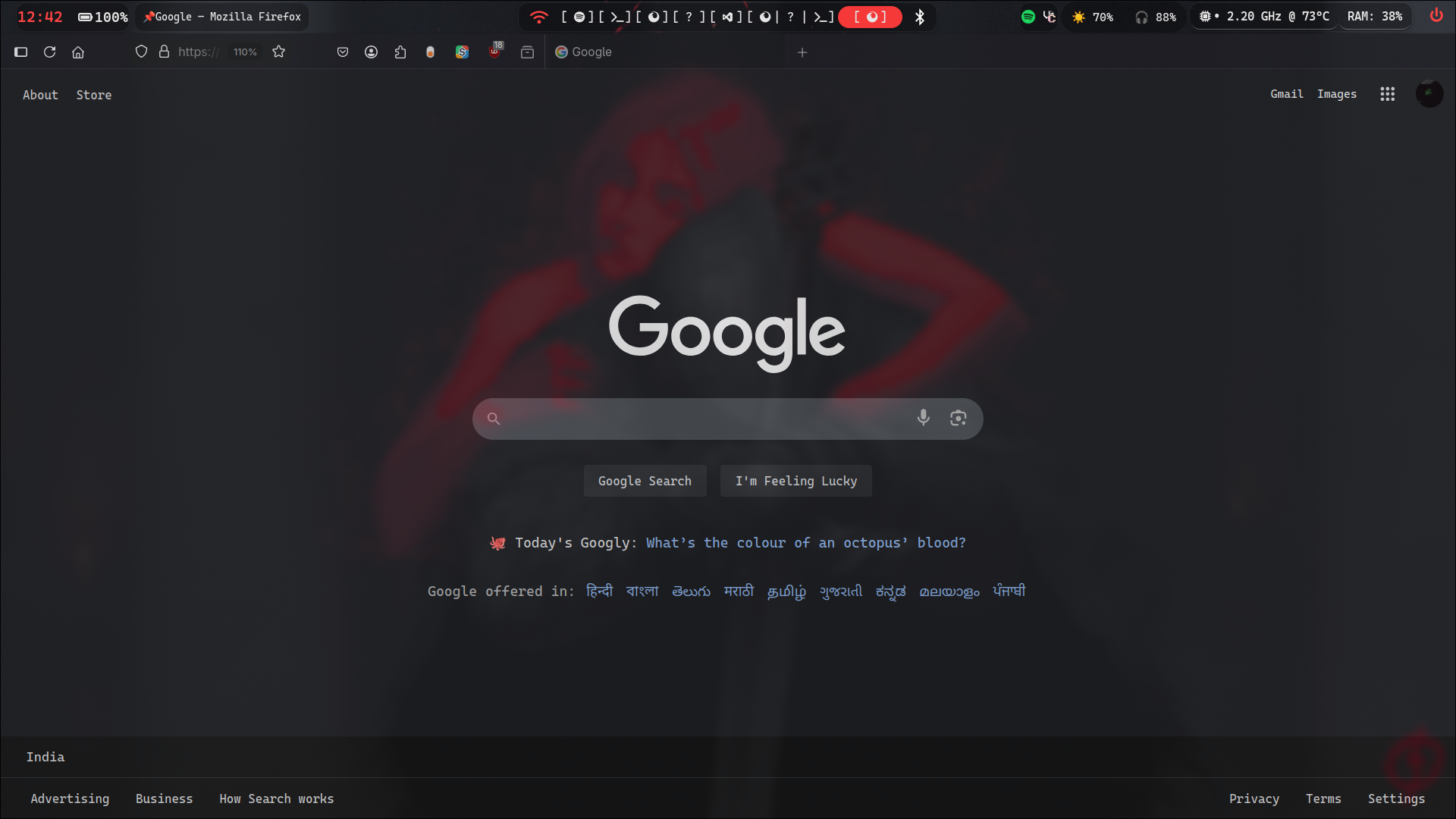Click the brightness 70% indicator

click(x=1093, y=17)
